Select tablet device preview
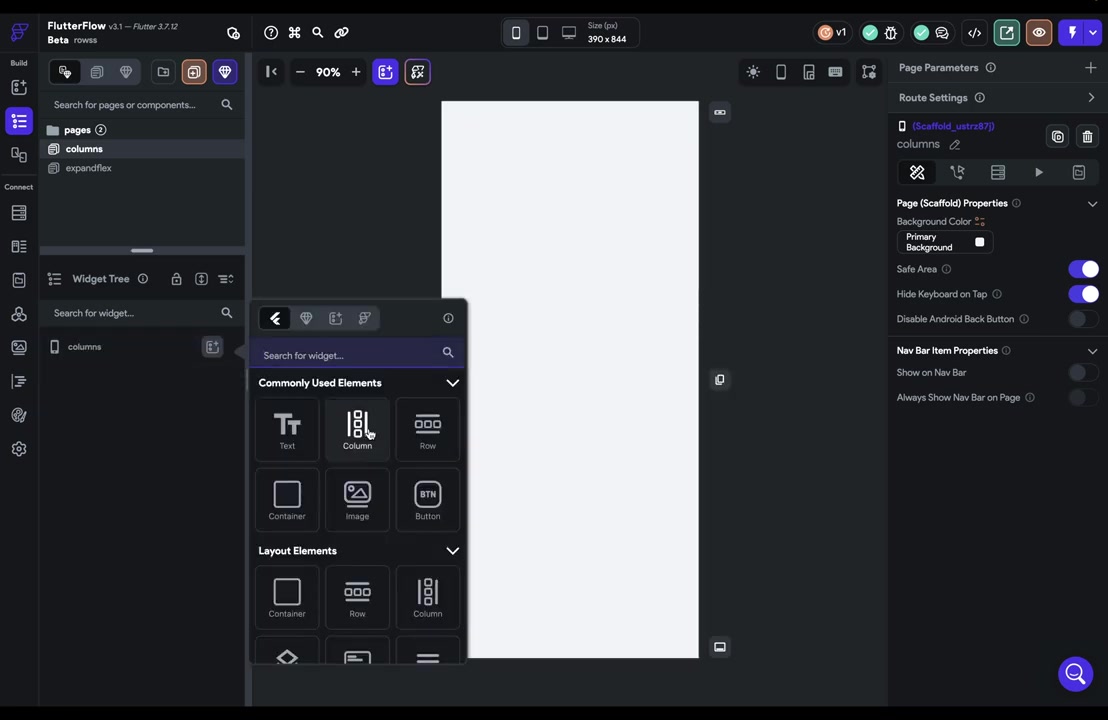Screen dimensions: 1108x720 coord(542,33)
